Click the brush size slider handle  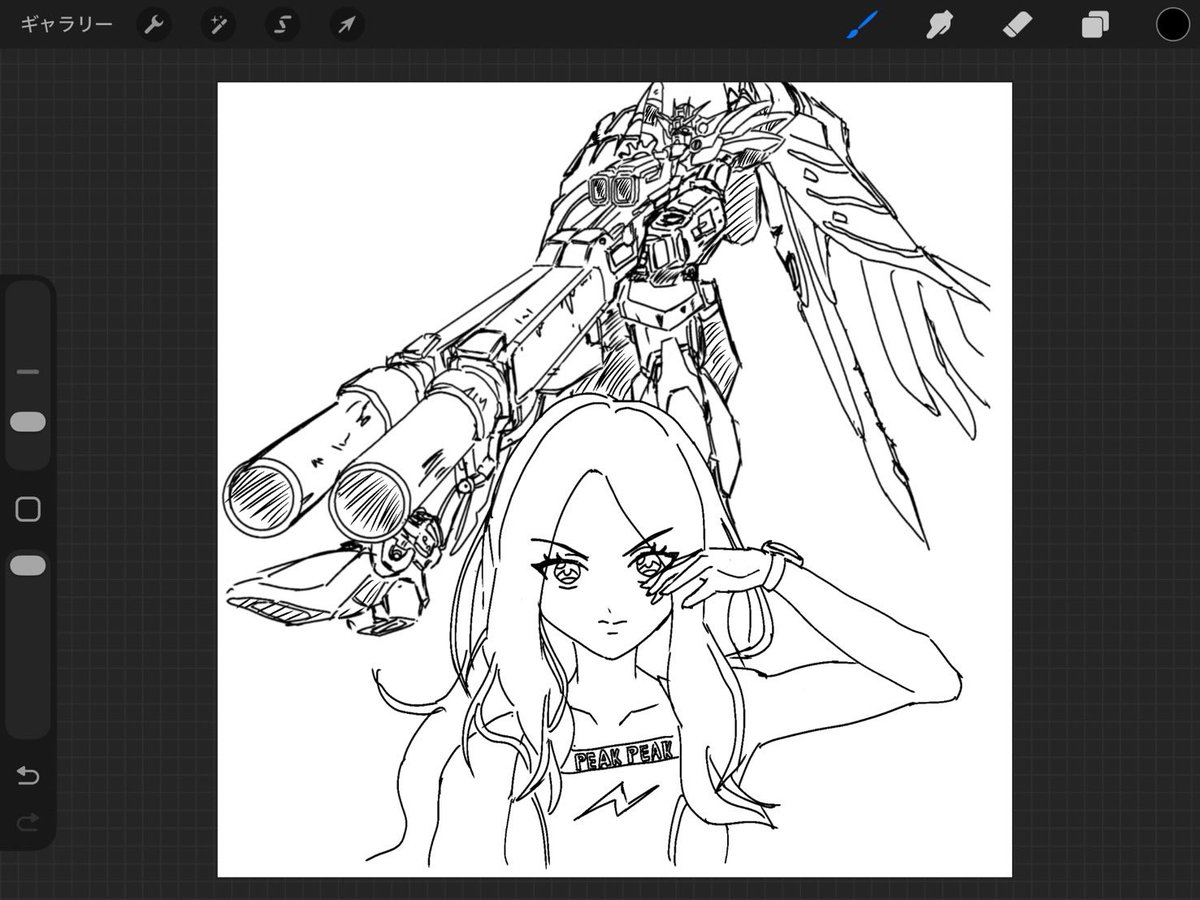click(x=28, y=422)
